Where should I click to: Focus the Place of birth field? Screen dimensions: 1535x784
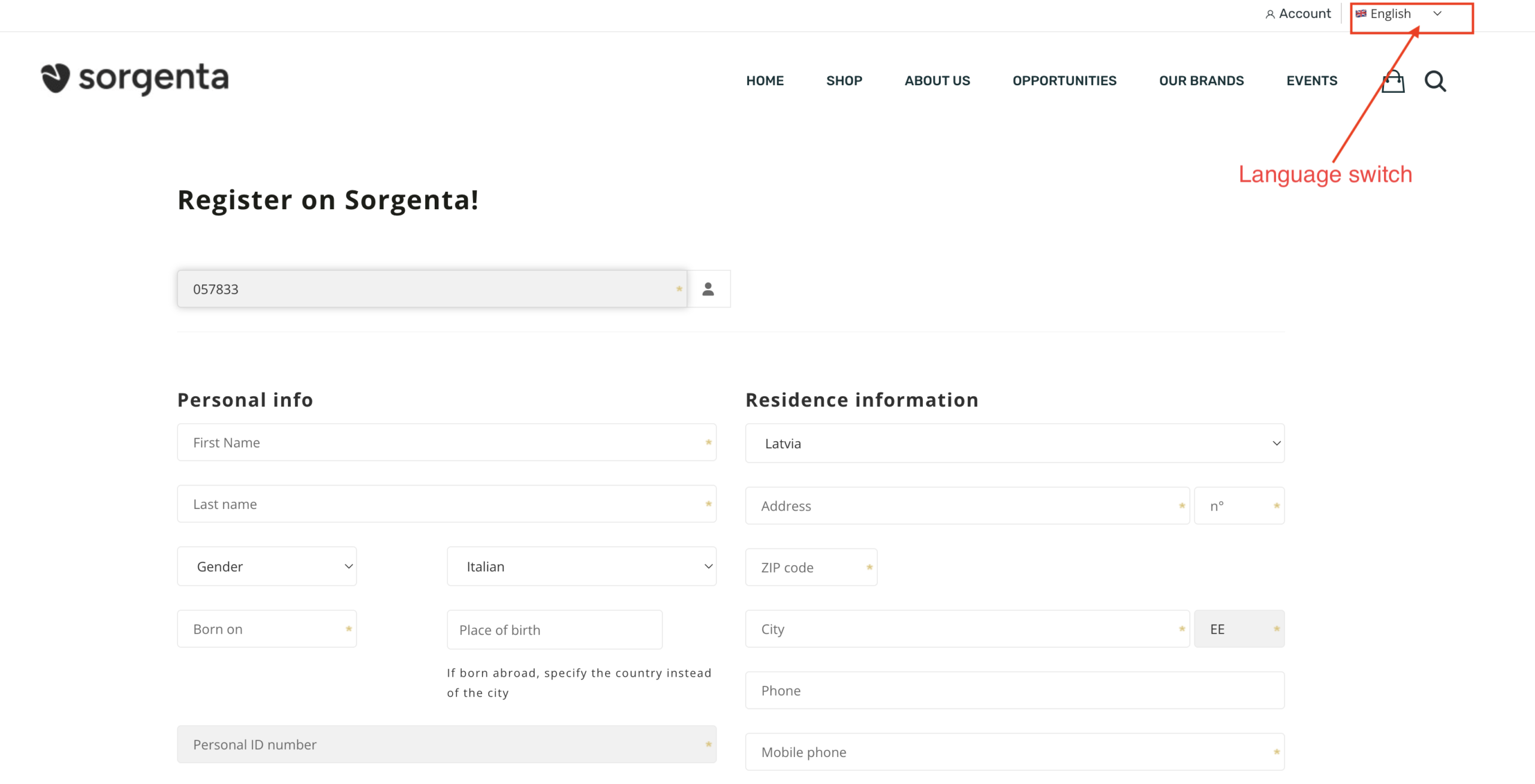pyautogui.click(x=554, y=630)
